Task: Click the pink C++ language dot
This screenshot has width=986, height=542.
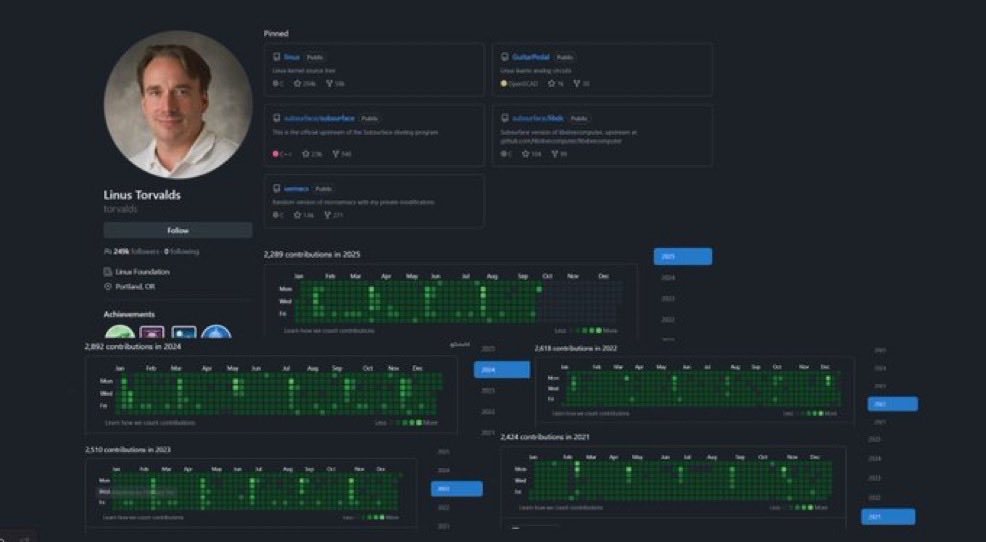Action: pyautogui.click(x=276, y=154)
